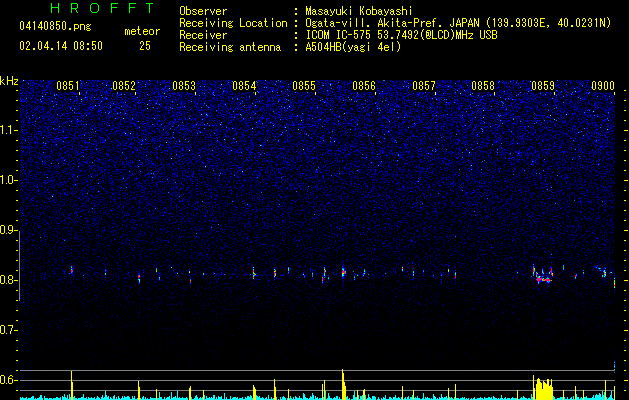
Task: Click the 0853 time marker
Action: pos(184,86)
